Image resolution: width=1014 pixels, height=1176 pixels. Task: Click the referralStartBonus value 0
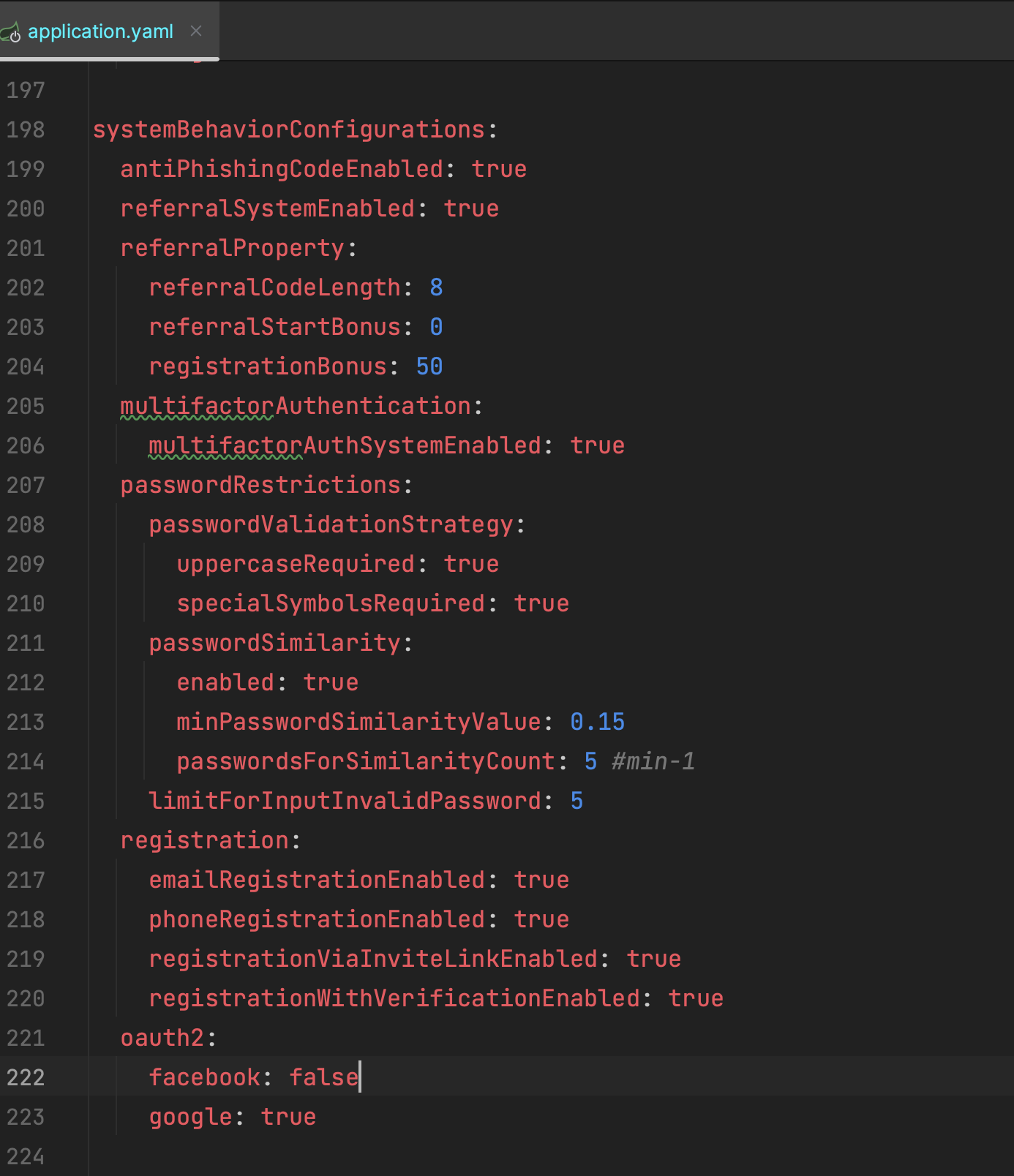(436, 327)
